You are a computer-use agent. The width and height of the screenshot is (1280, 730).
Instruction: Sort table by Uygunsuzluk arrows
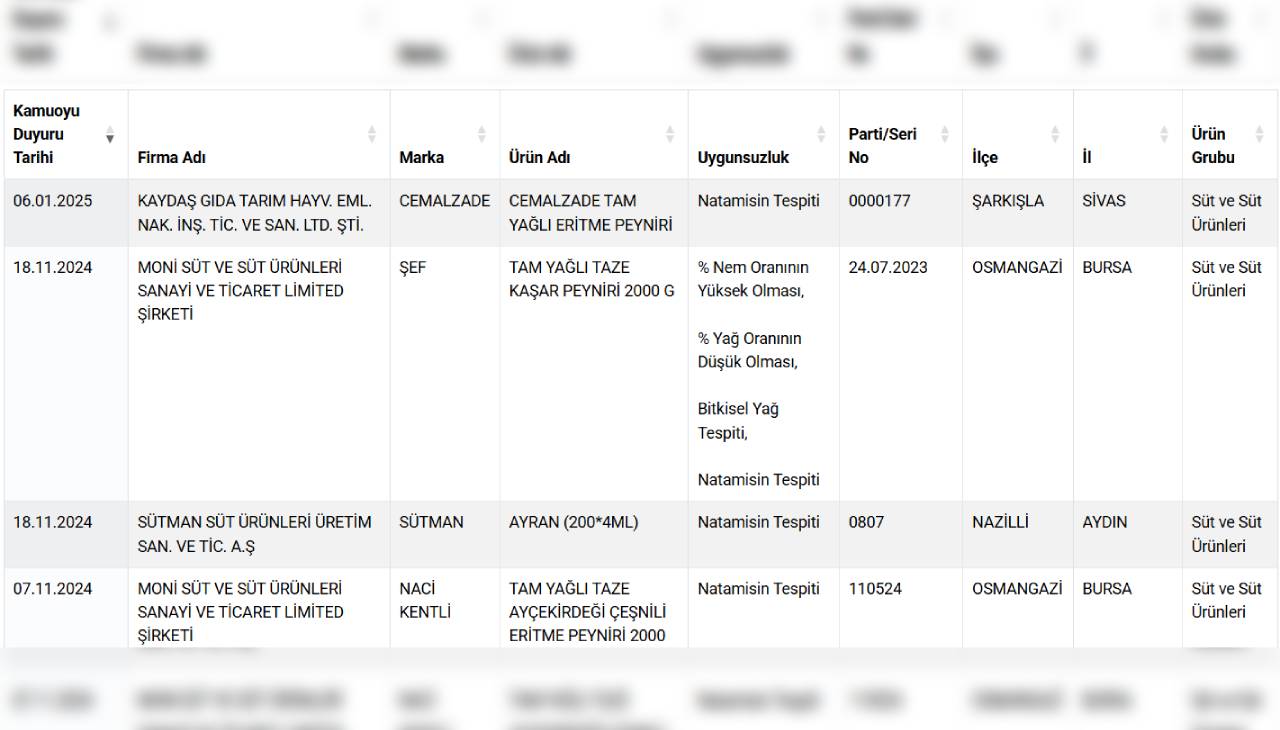click(821, 134)
